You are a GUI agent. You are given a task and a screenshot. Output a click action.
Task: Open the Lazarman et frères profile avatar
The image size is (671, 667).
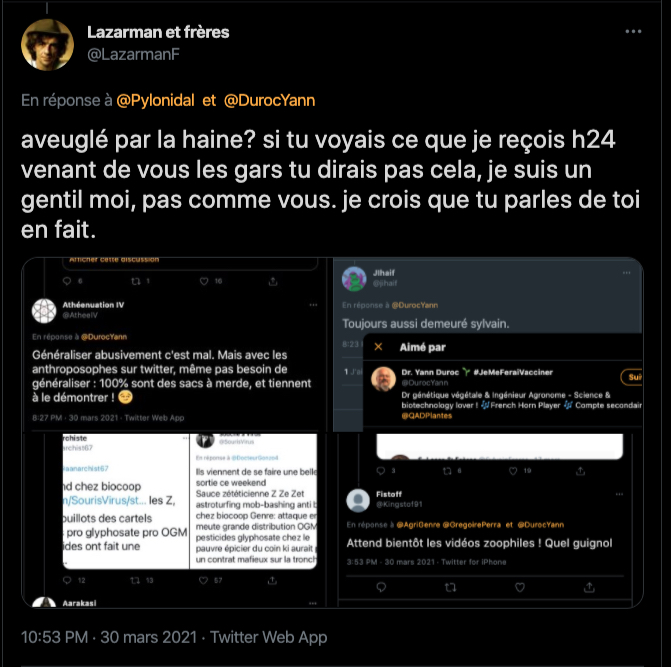click(47, 44)
